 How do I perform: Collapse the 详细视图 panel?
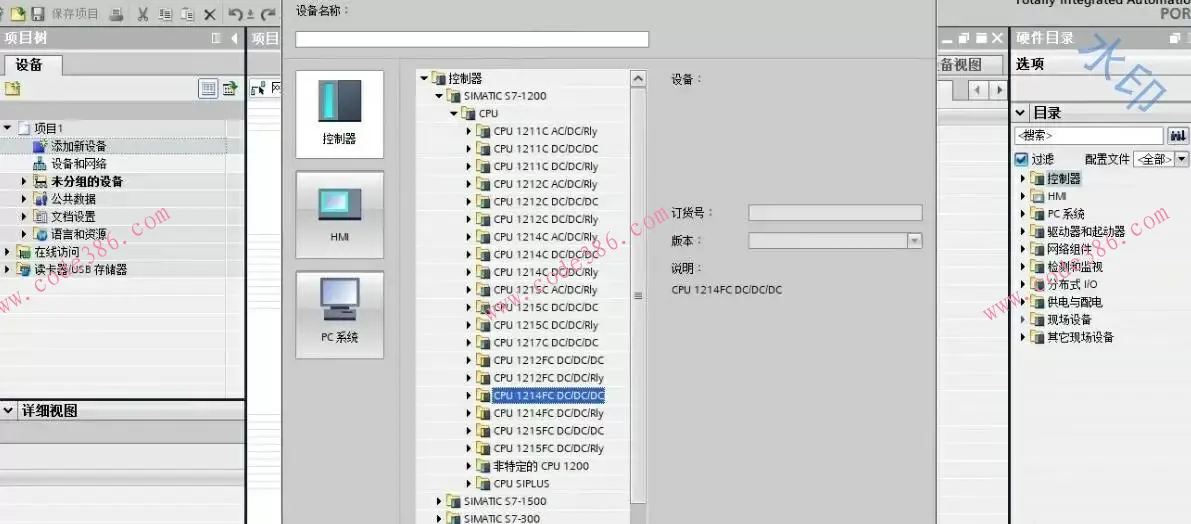pyautogui.click(x=8, y=411)
